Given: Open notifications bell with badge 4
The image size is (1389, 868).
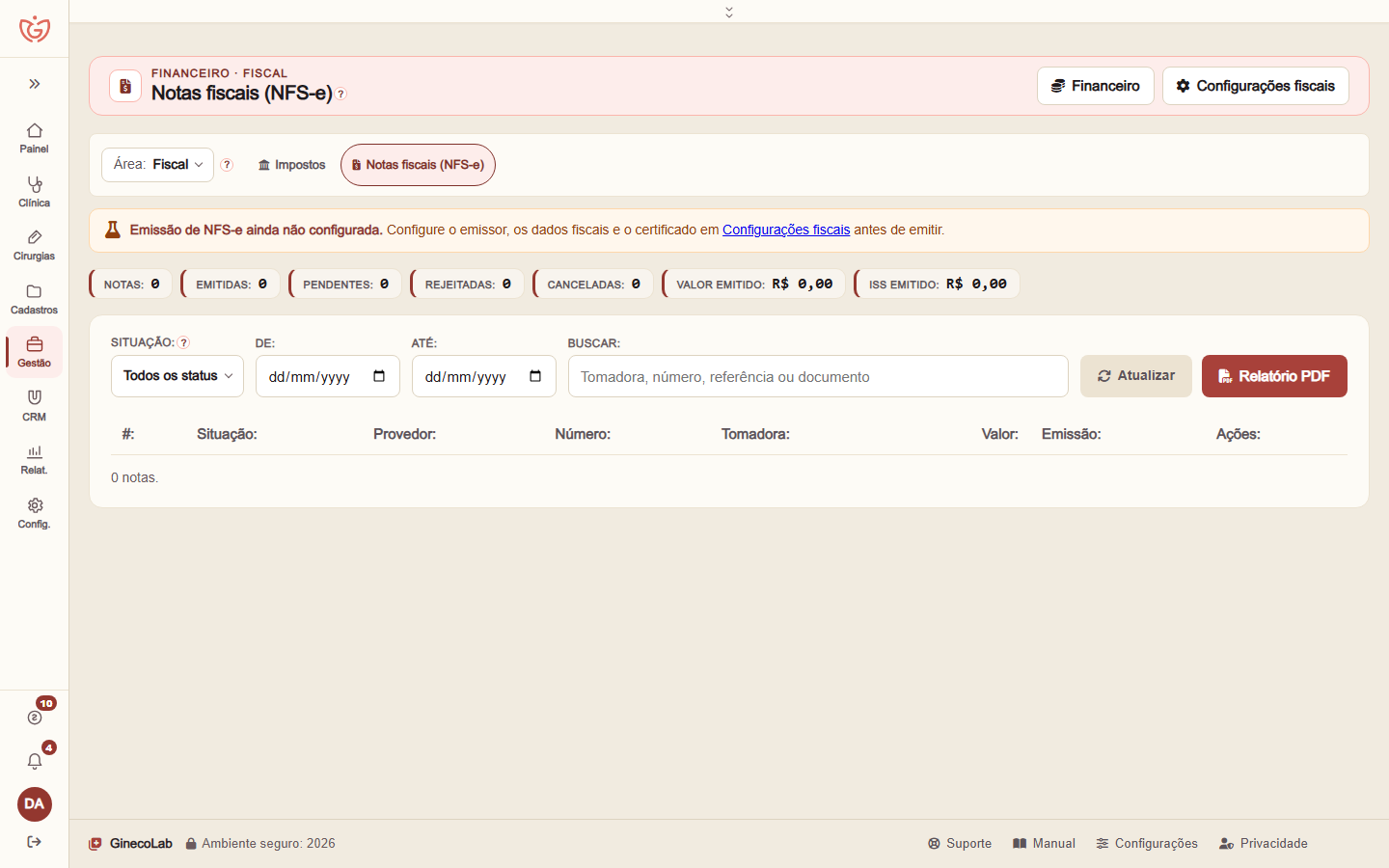Looking at the screenshot, I should coord(35,761).
